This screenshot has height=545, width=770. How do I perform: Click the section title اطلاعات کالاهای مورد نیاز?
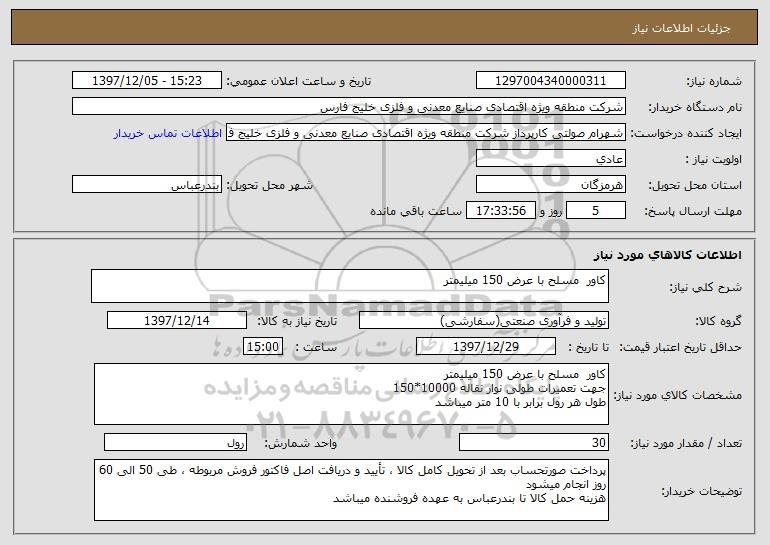coord(667,255)
